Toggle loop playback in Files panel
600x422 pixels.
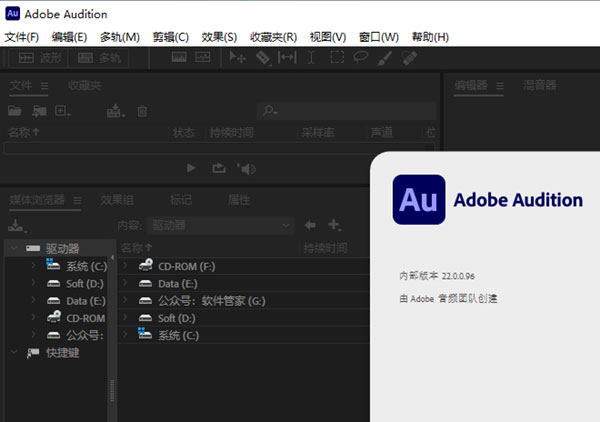[x=219, y=168]
